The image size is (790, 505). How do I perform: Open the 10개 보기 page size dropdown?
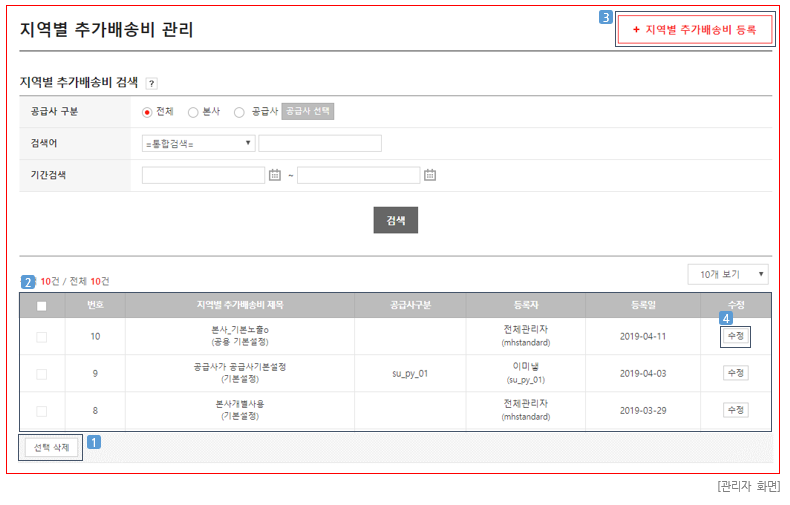[727, 274]
